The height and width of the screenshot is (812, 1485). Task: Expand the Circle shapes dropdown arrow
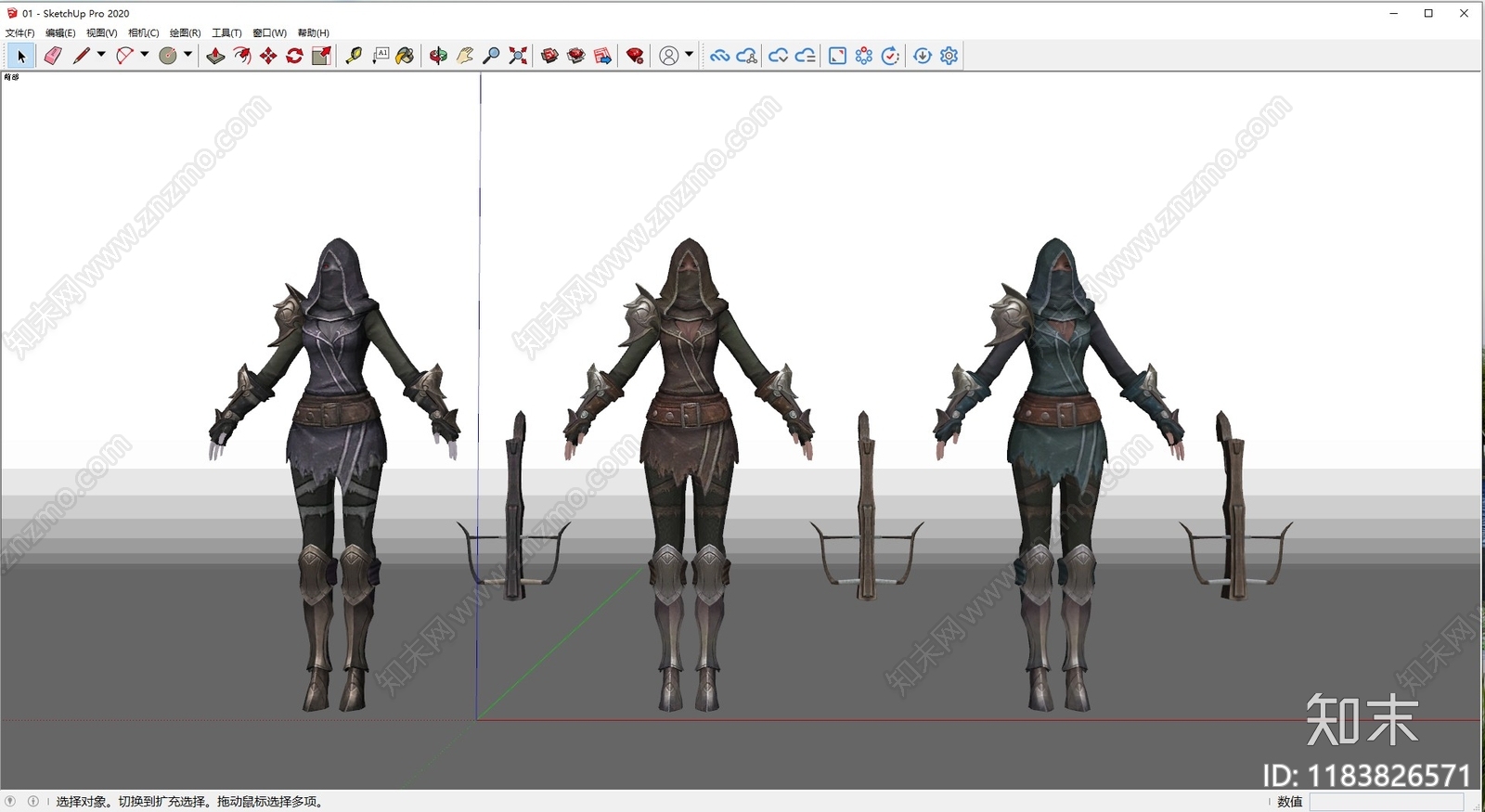[187, 55]
